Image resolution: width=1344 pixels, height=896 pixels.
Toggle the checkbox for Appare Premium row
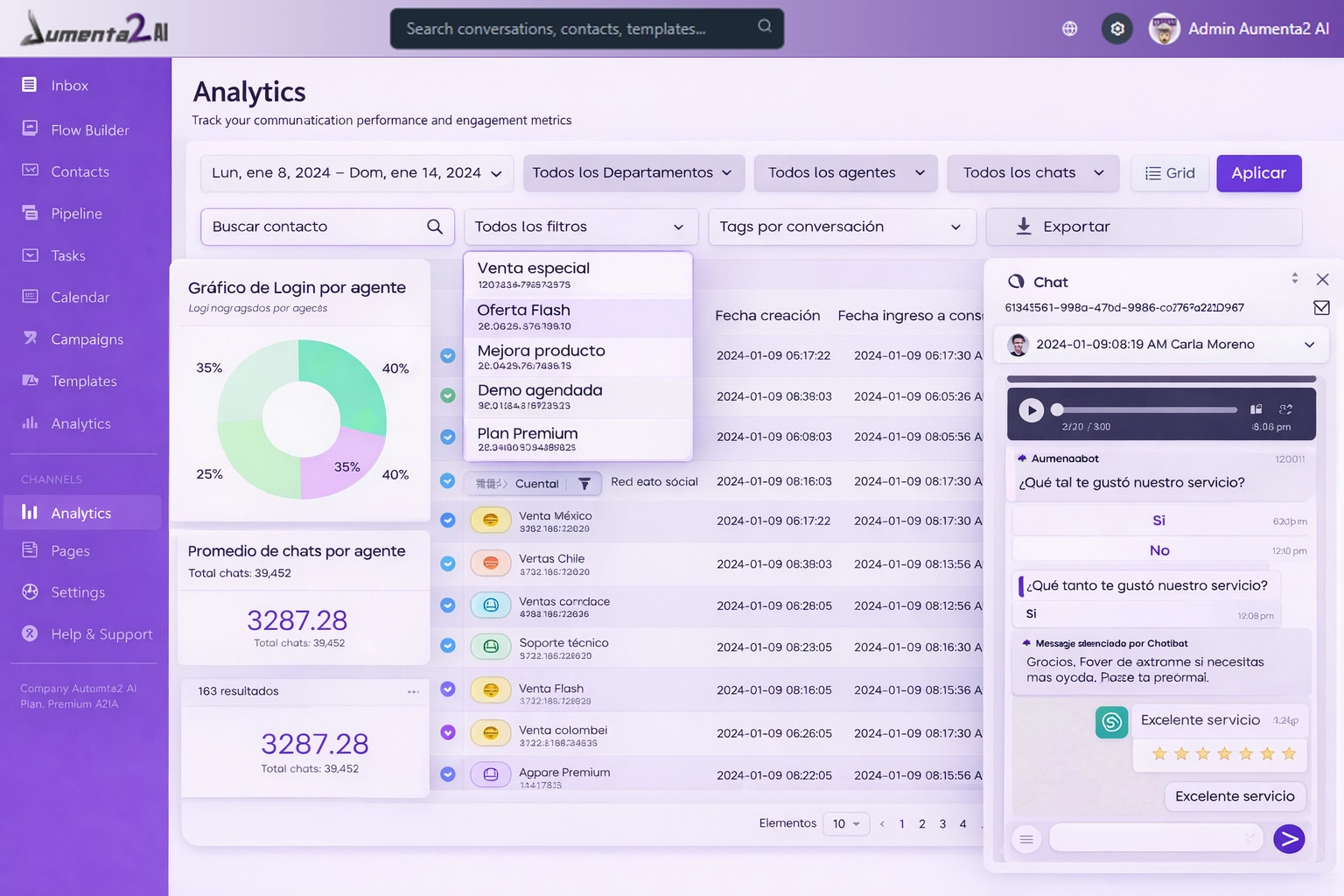point(448,774)
